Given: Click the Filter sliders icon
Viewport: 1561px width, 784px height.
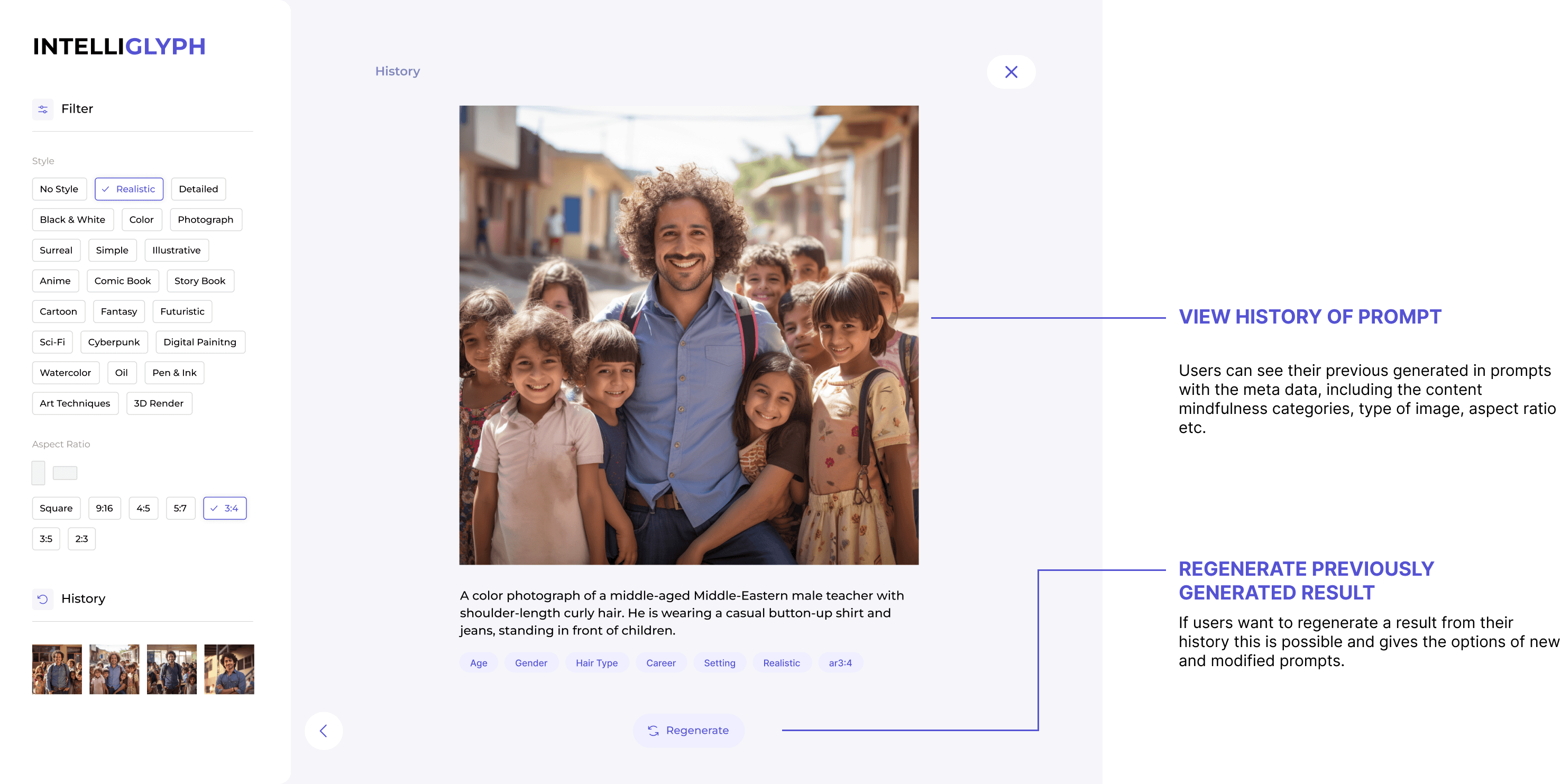Looking at the screenshot, I should [x=42, y=109].
